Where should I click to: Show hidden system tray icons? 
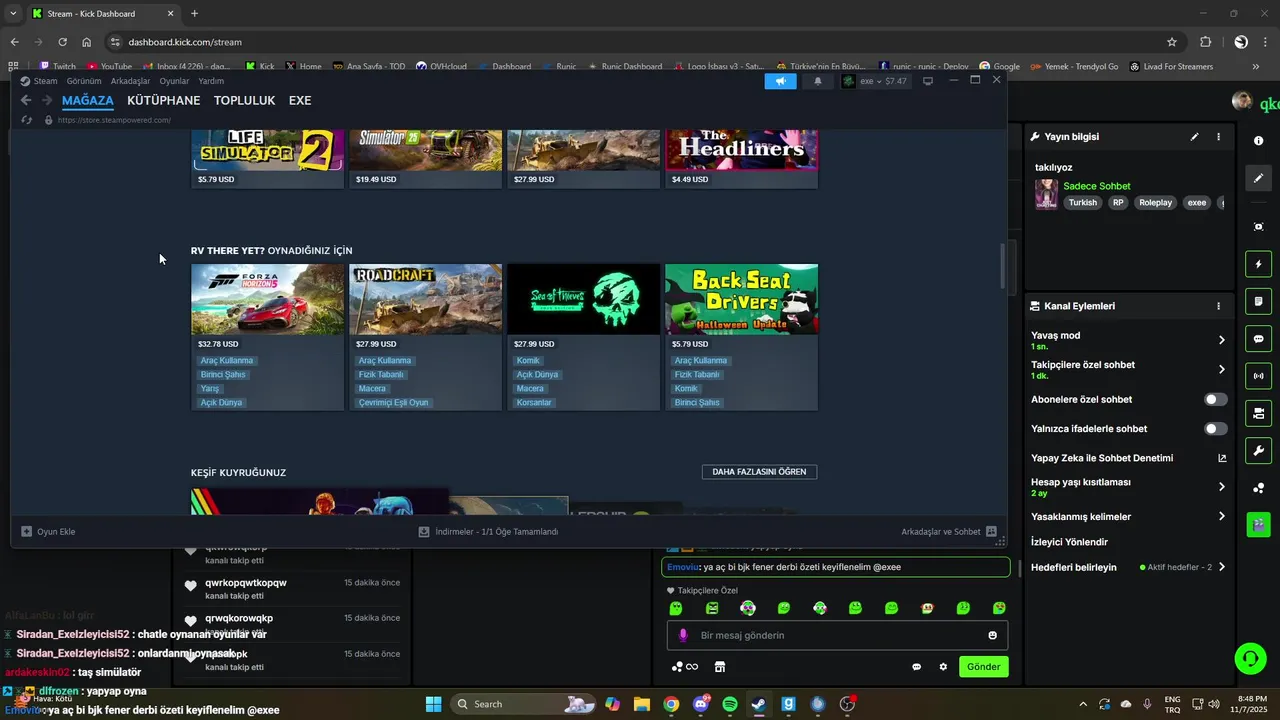point(1083,704)
